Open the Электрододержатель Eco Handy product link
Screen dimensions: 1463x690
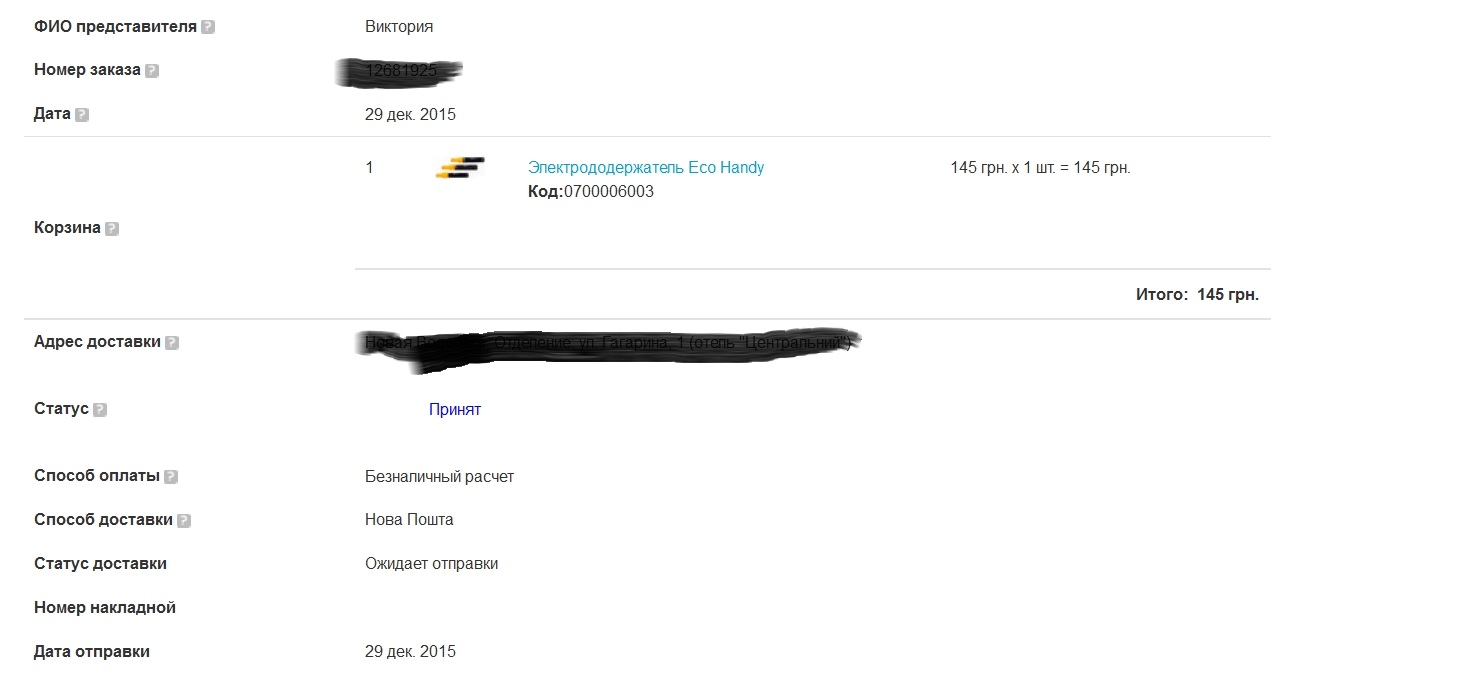(646, 167)
